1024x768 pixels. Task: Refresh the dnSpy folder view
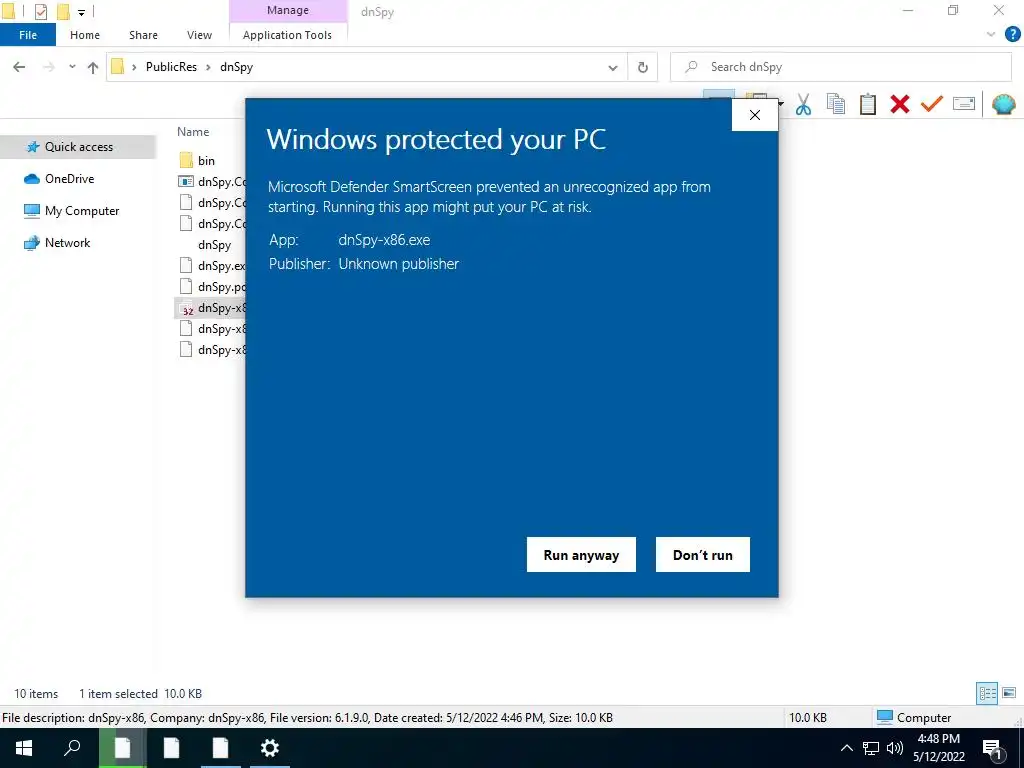pyautogui.click(x=643, y=67)
